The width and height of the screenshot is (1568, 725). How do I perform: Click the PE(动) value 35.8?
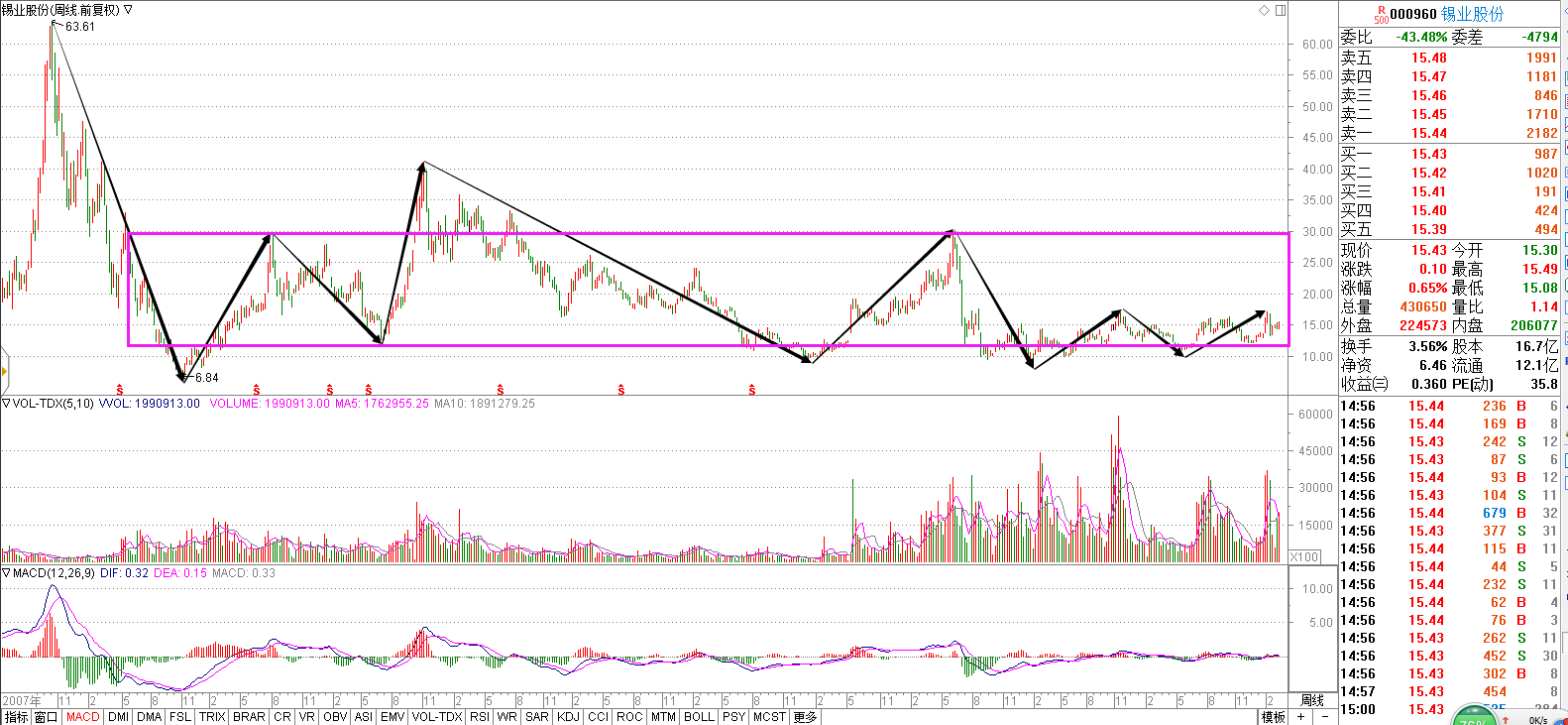1544,384
